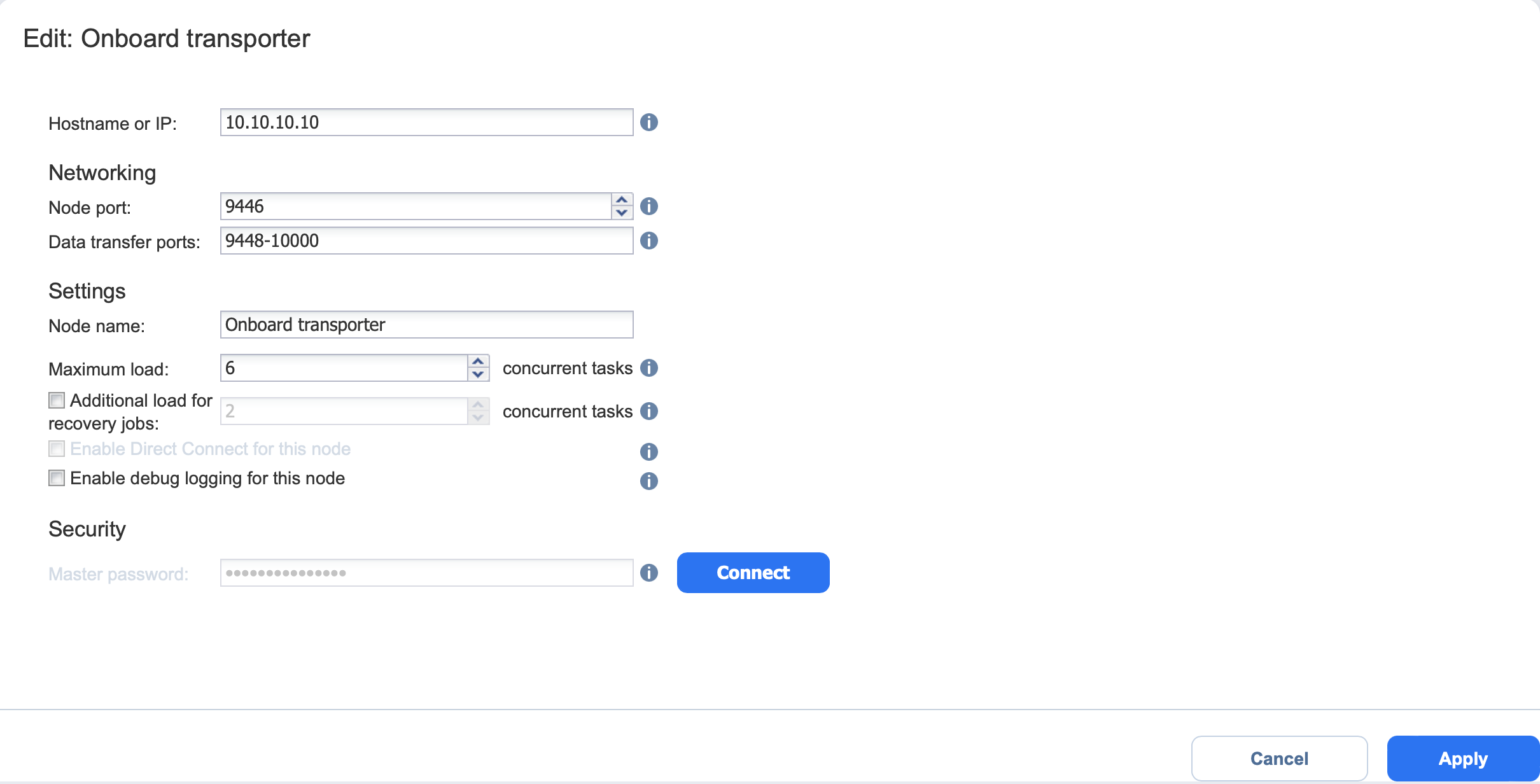1540x784 pixels.
Task: Click info icon for debug logging option
Action: tap(648, 481)
